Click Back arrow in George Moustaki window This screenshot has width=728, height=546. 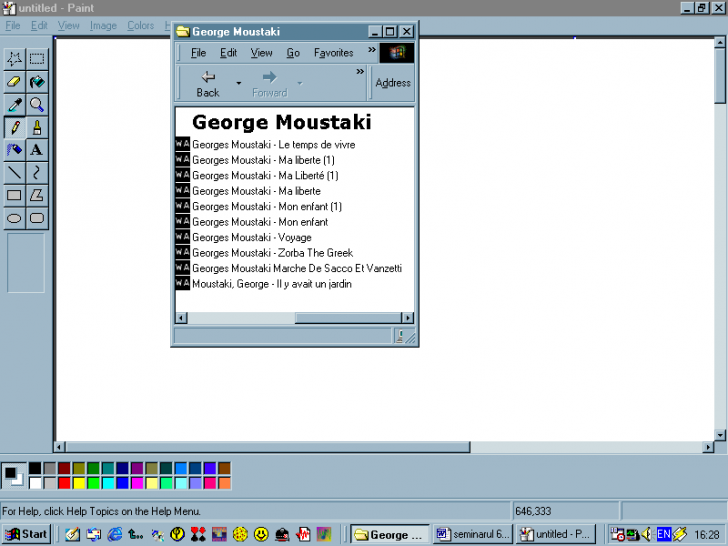point(208,83)
